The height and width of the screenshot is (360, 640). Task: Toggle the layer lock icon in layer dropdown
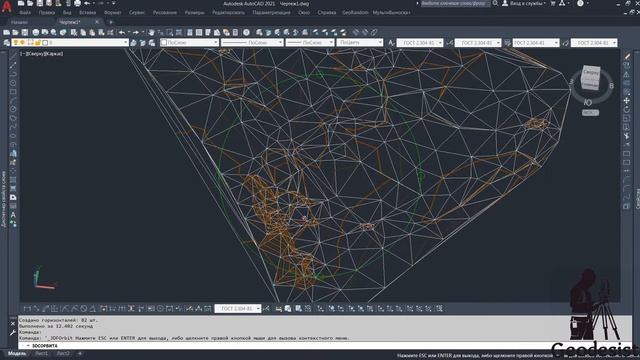coord(38,42)
